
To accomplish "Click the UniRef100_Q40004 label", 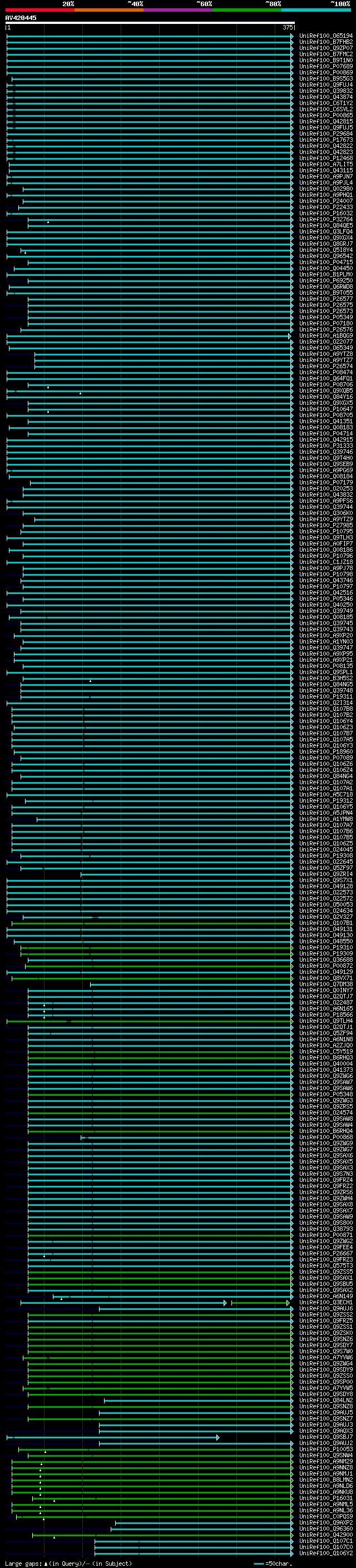I will click(325, 1064).
